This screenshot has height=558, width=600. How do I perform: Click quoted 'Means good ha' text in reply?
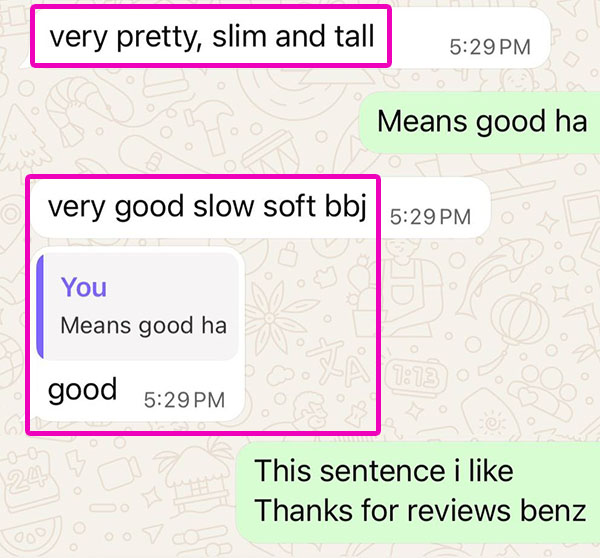[143, 326]
